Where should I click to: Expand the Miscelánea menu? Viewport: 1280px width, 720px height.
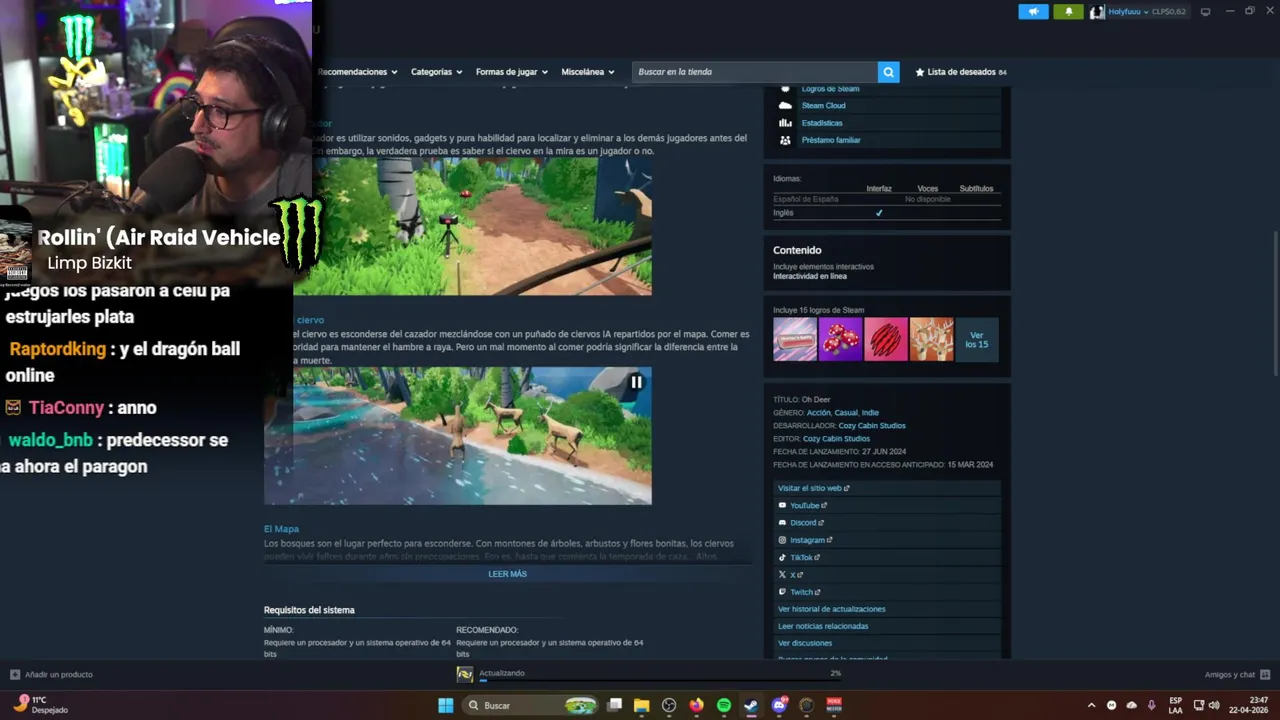(588, 72)
